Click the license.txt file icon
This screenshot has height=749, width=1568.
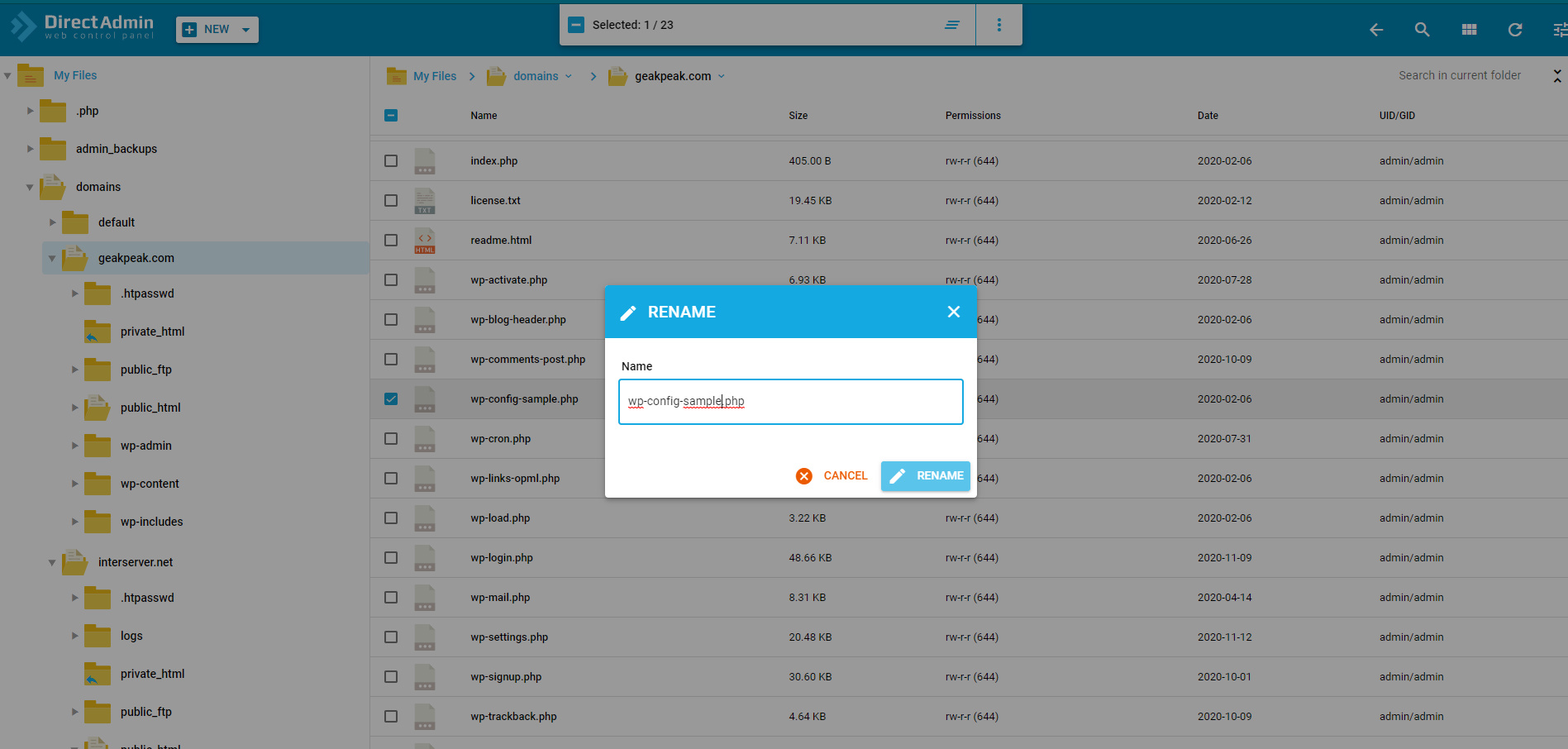coord(425,201)
